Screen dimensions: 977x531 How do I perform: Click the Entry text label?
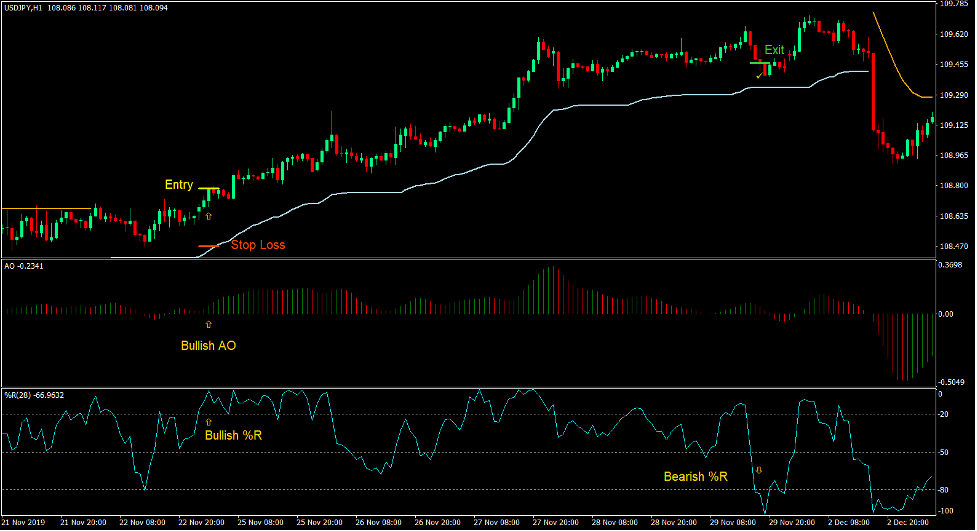[179, 185]
